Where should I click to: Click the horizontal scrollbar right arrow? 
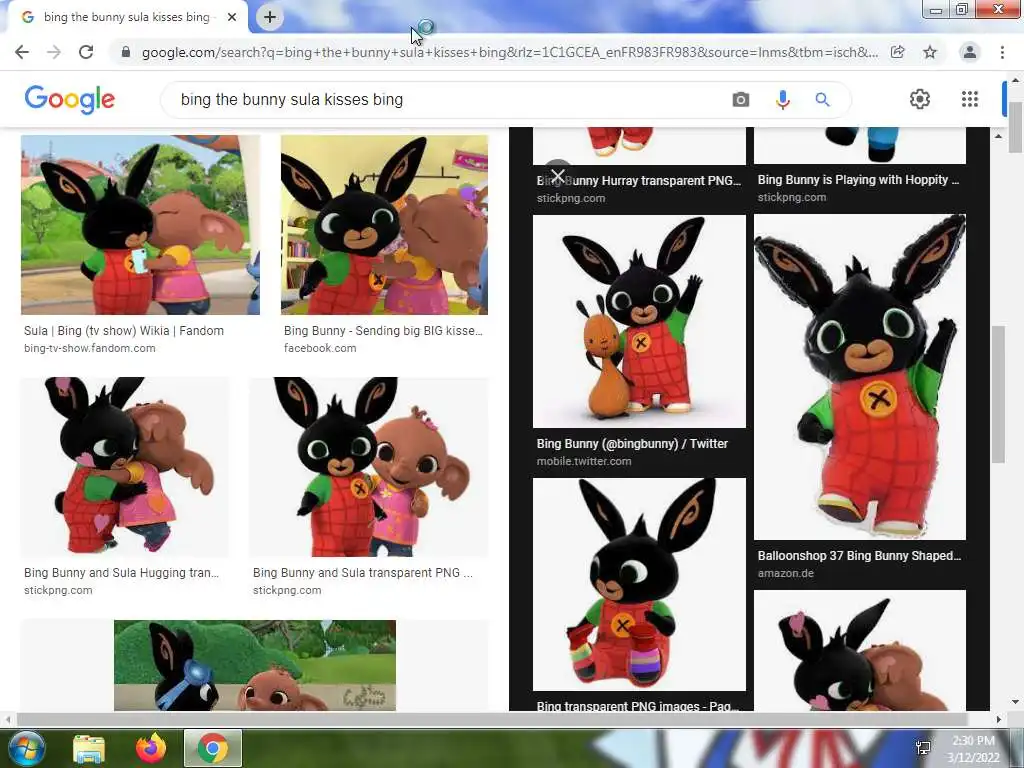coord(998,719)
